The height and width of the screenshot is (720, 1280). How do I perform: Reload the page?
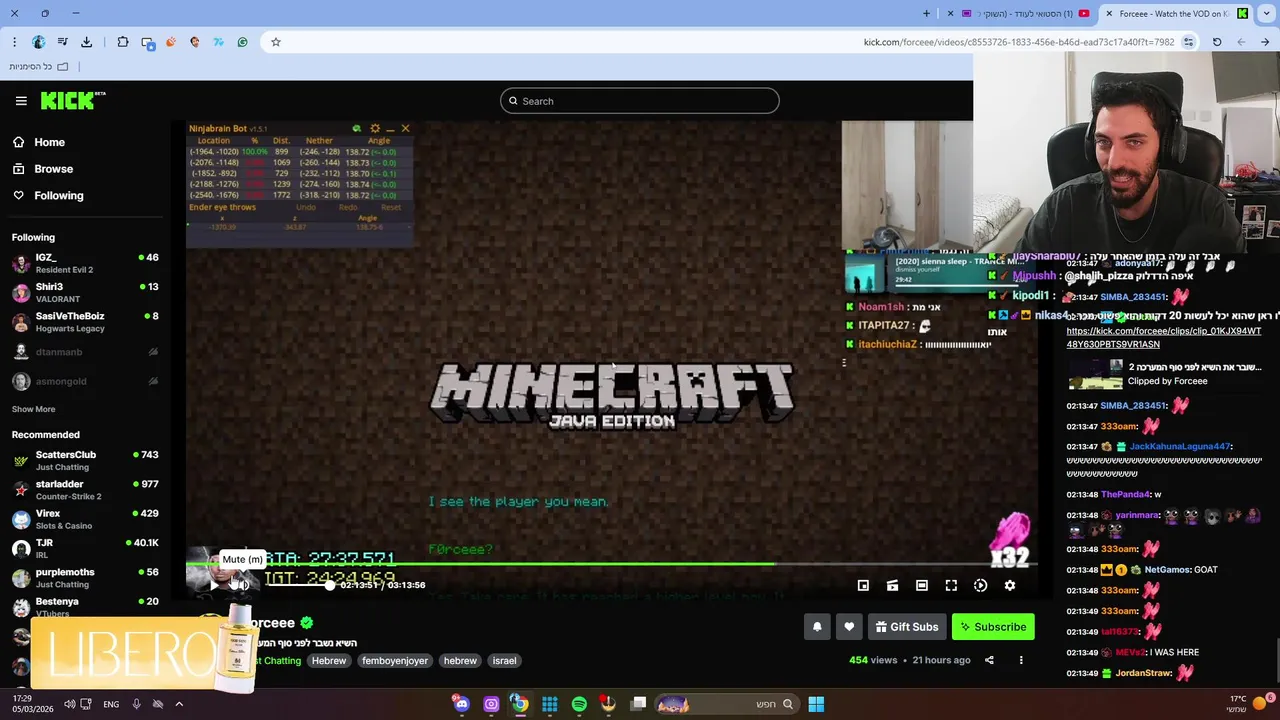(1217, 42)
